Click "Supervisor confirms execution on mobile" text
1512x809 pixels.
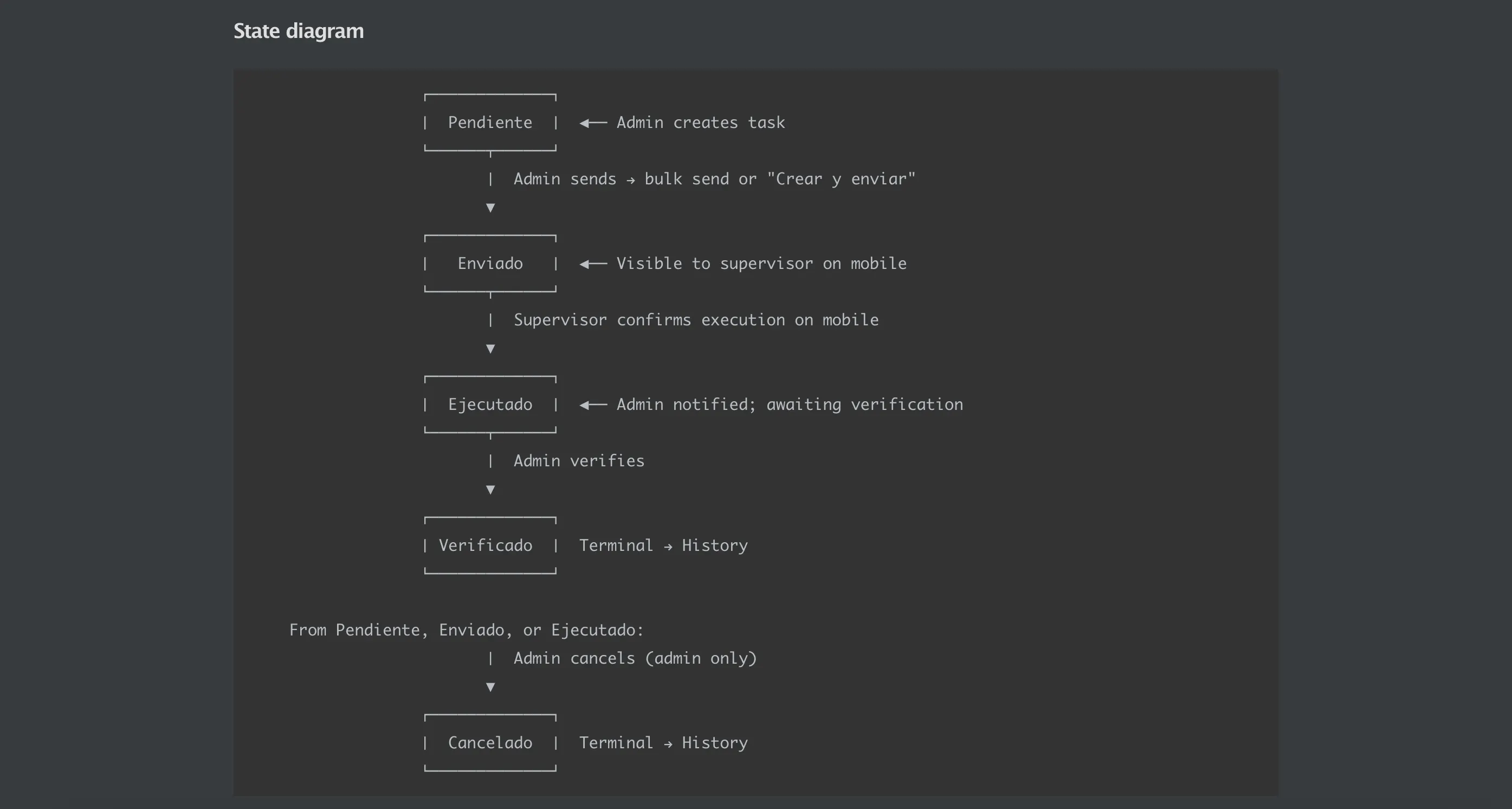696,320
